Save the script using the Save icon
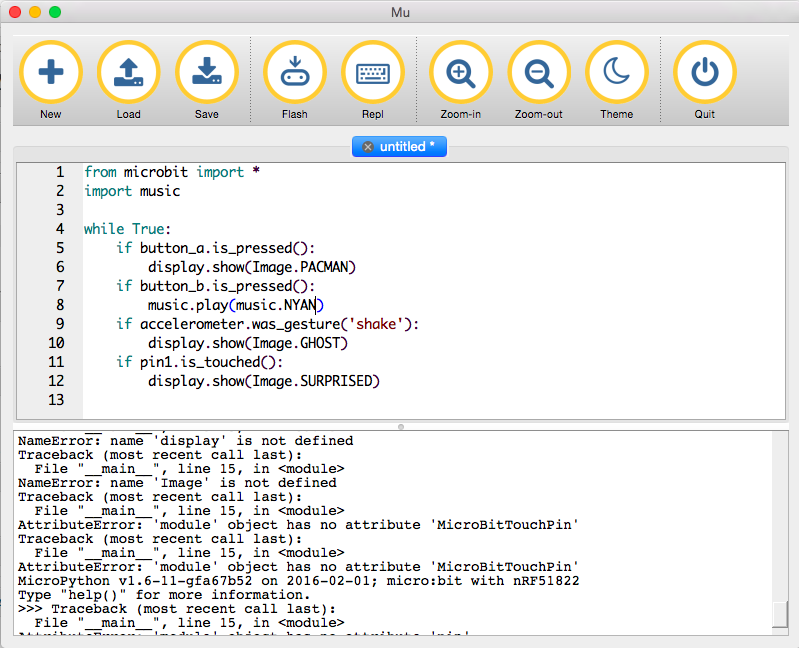Screen dimensions: 799x648 (206, 72)
